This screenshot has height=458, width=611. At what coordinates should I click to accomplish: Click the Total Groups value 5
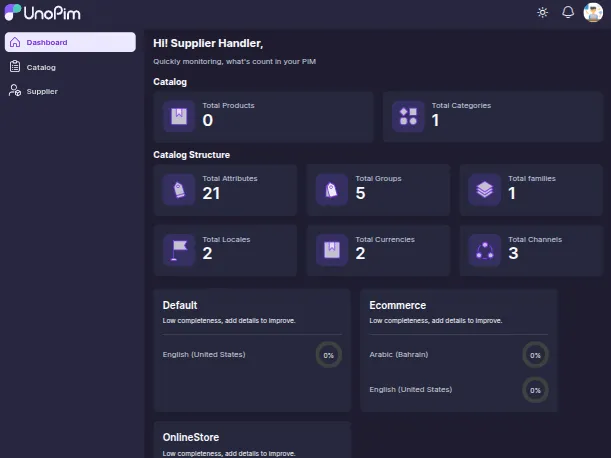pos(360,193)
